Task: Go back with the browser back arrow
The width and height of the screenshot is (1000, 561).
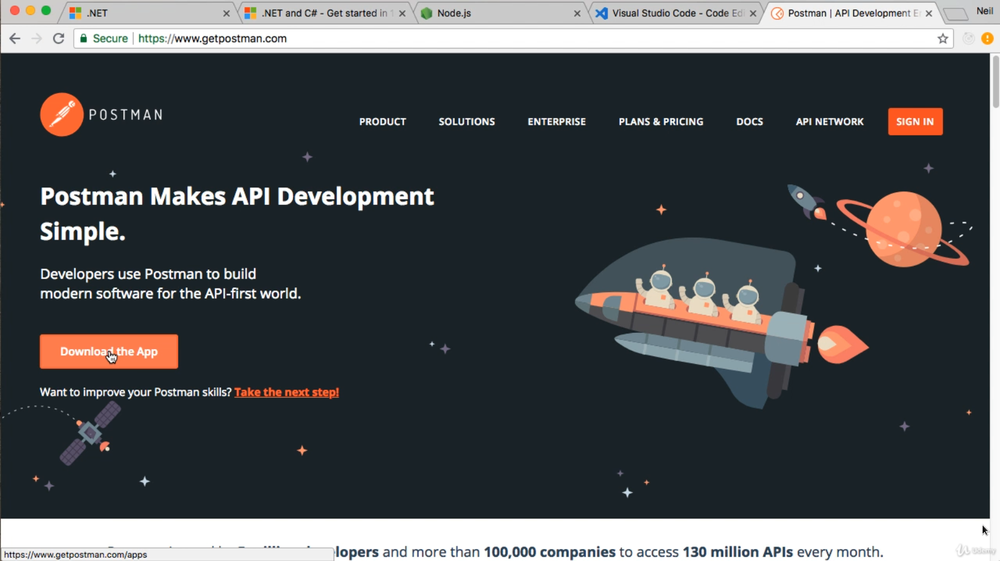Action: coord(15,38)
